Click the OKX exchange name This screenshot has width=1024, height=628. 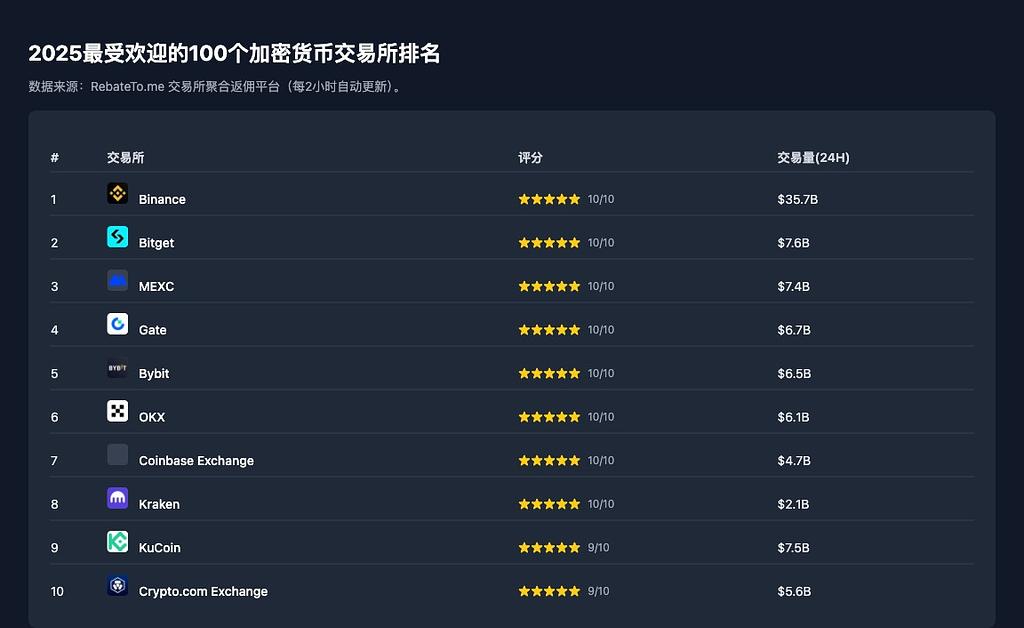(x=152, y=417)
